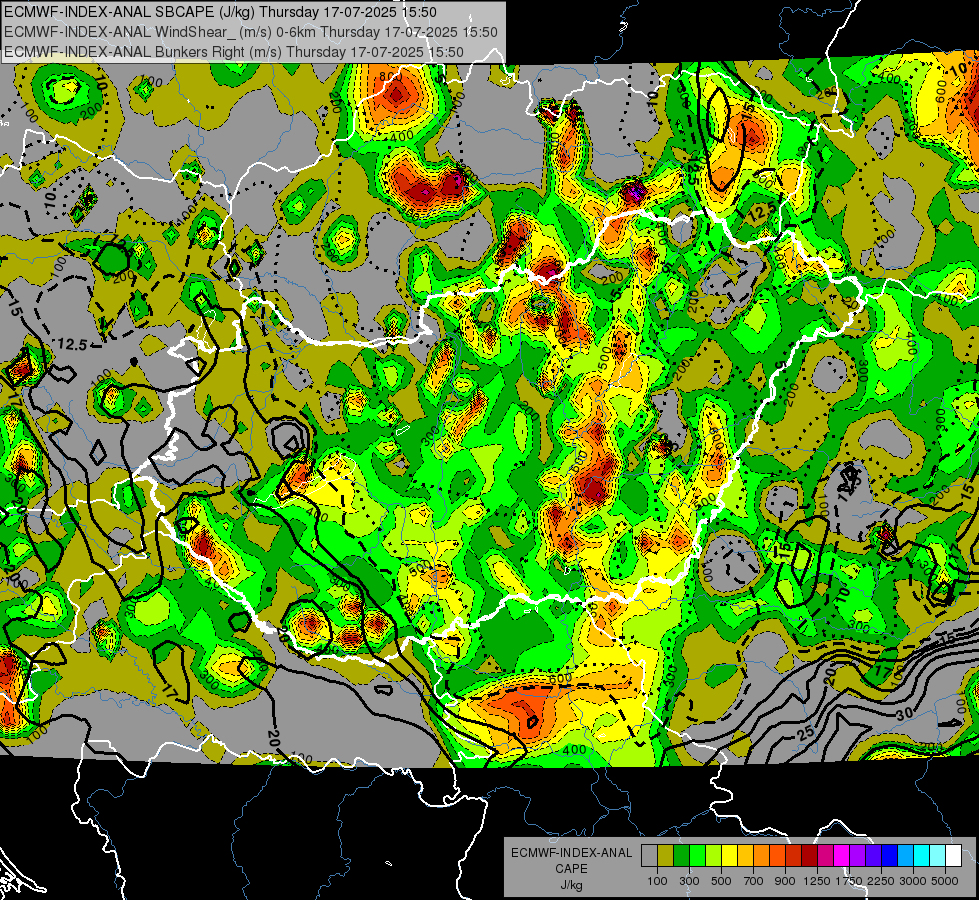Click the legend title ECMWF-INDEX-ANAL
Screen dimensions: 979x900
click(572, 853)
